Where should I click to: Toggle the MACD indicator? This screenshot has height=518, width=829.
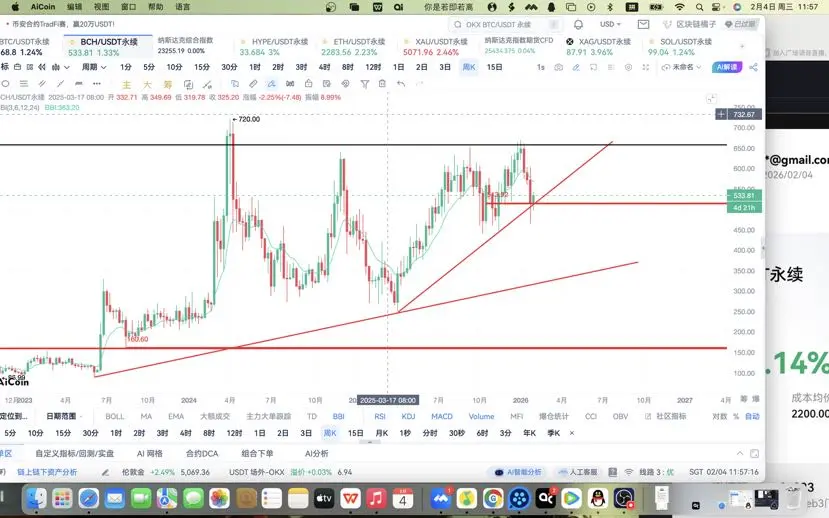tap(441, 417)
